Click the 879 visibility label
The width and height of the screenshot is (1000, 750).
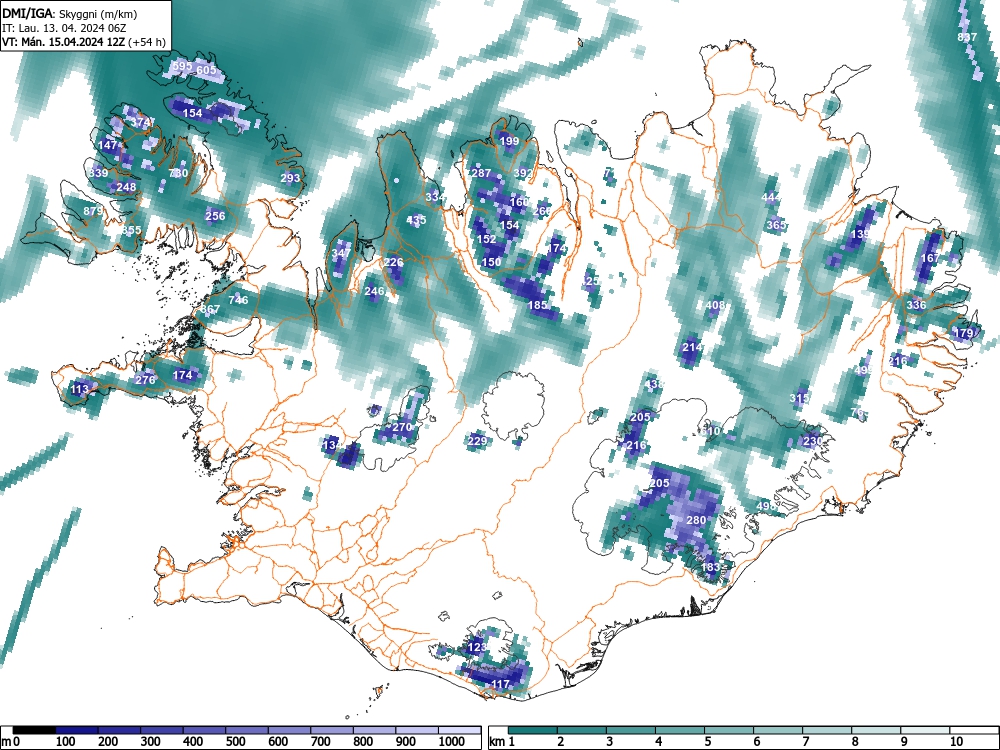pyautogui.click(x=93, y=211)
